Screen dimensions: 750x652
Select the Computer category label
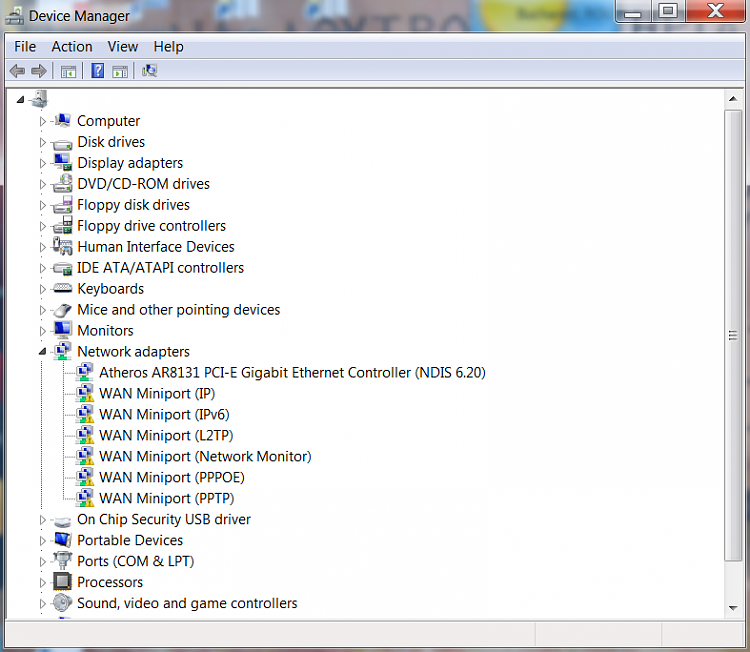(109, 121)
